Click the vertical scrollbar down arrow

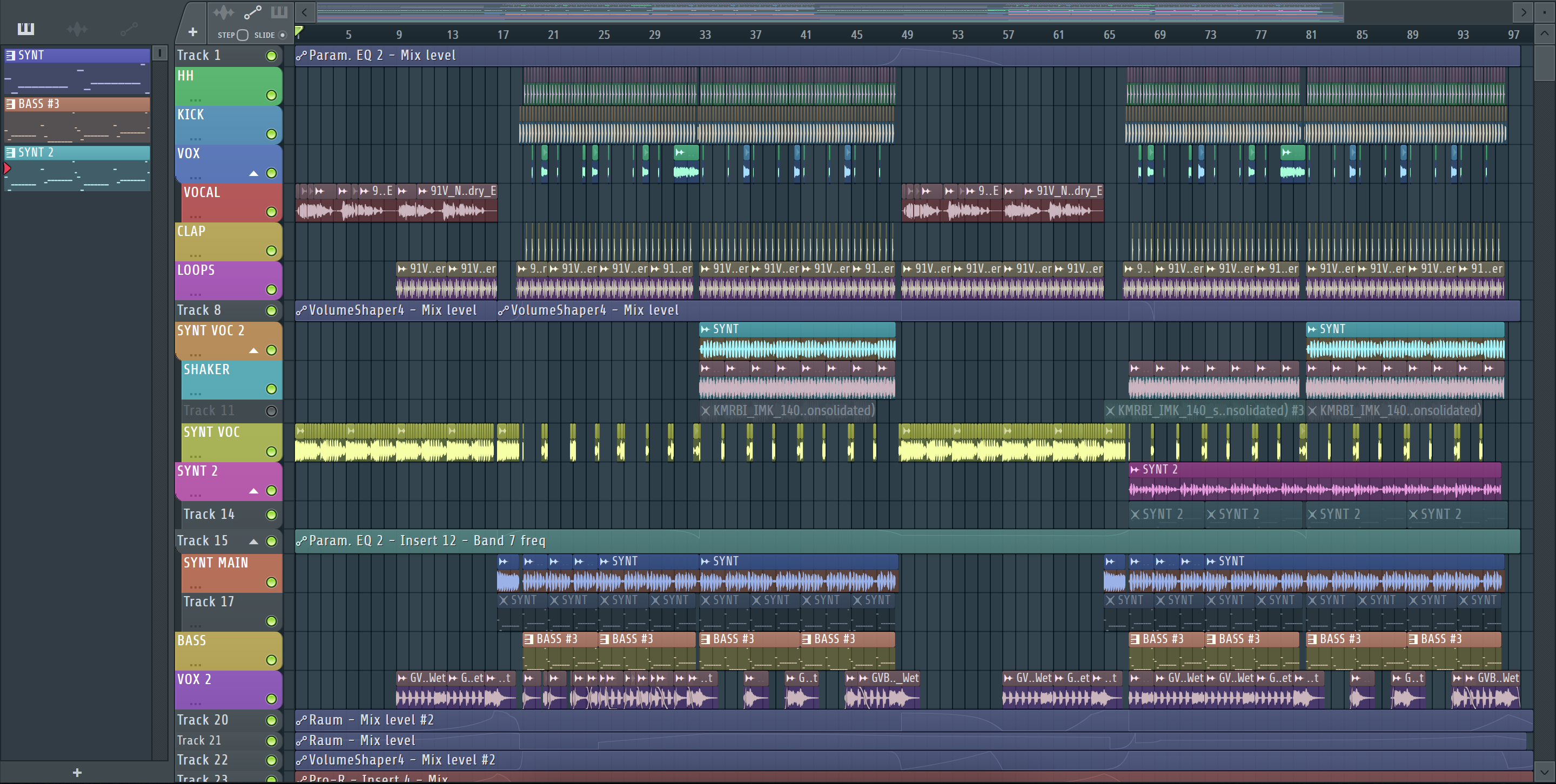[x=1544, y=772]
